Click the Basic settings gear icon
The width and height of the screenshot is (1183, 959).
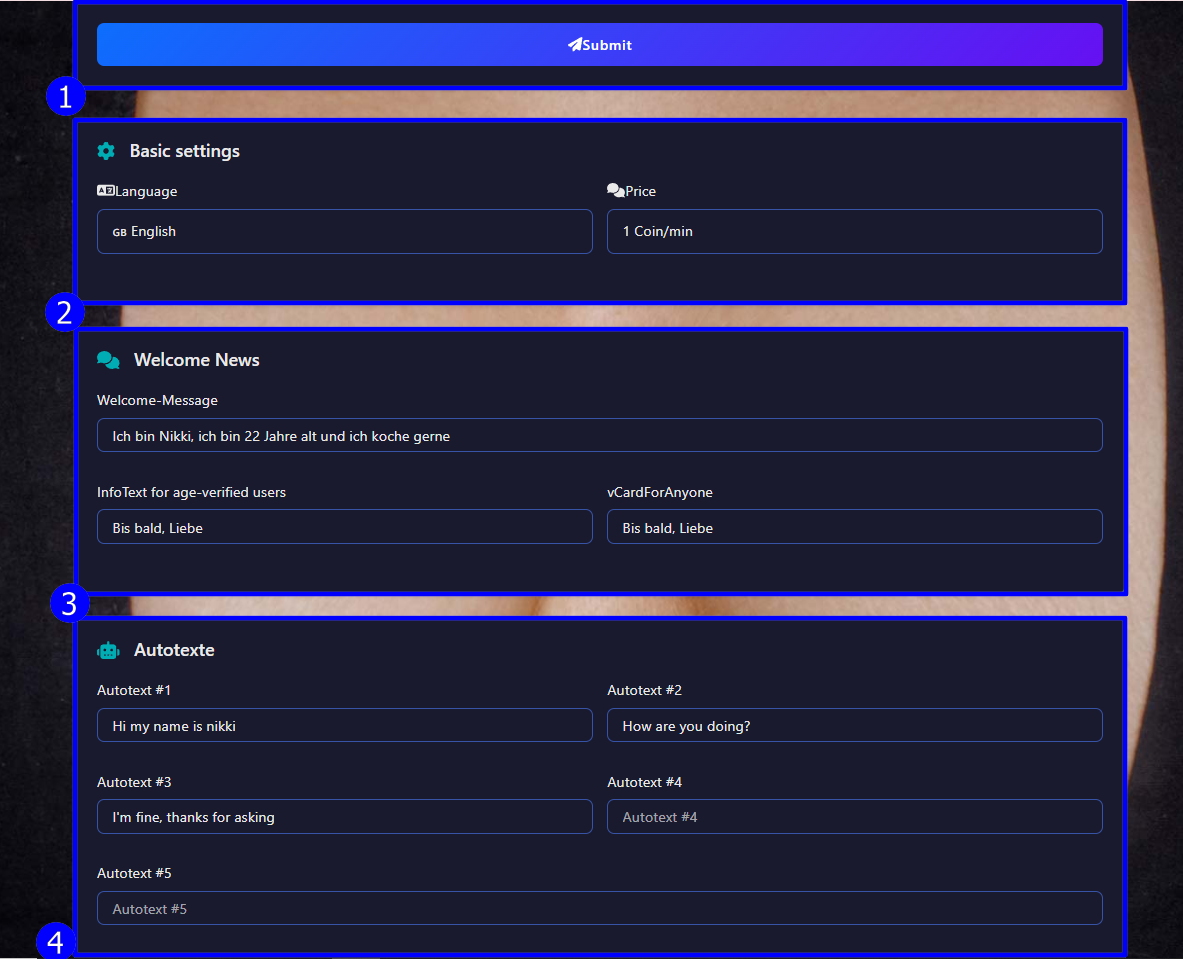click(106, 151)
